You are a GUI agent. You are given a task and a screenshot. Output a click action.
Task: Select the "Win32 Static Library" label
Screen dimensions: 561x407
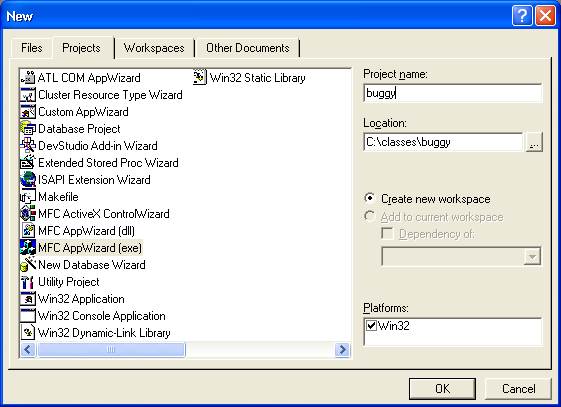click(258, 78)
